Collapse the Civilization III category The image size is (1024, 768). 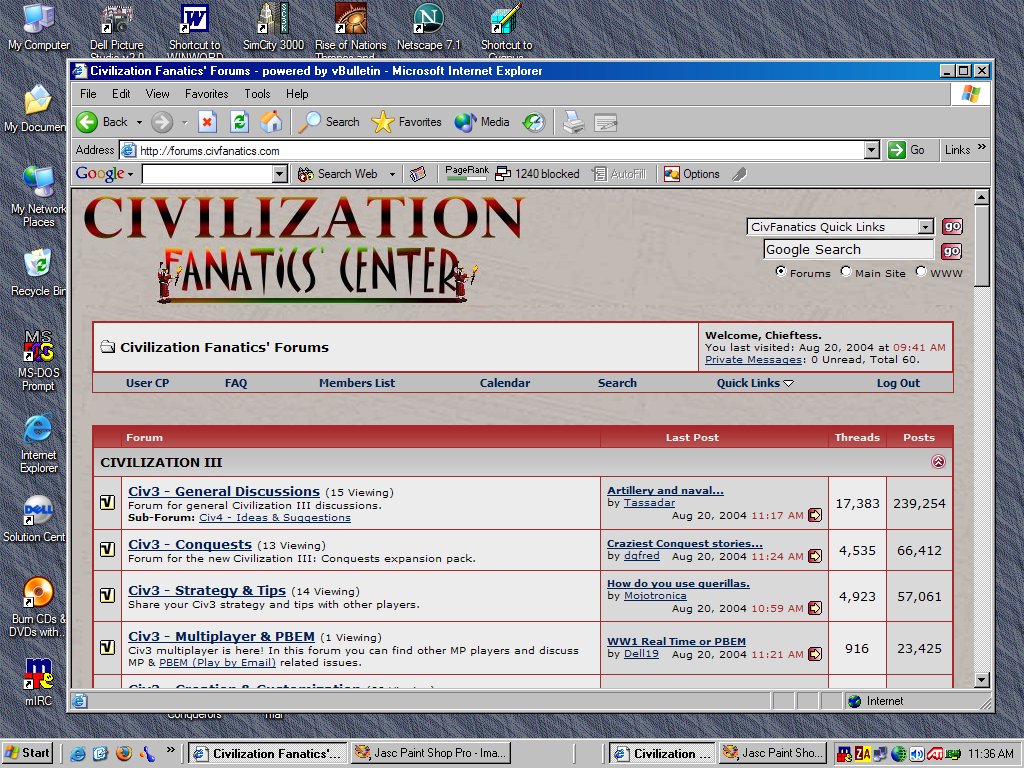click(x=938, y=462)
